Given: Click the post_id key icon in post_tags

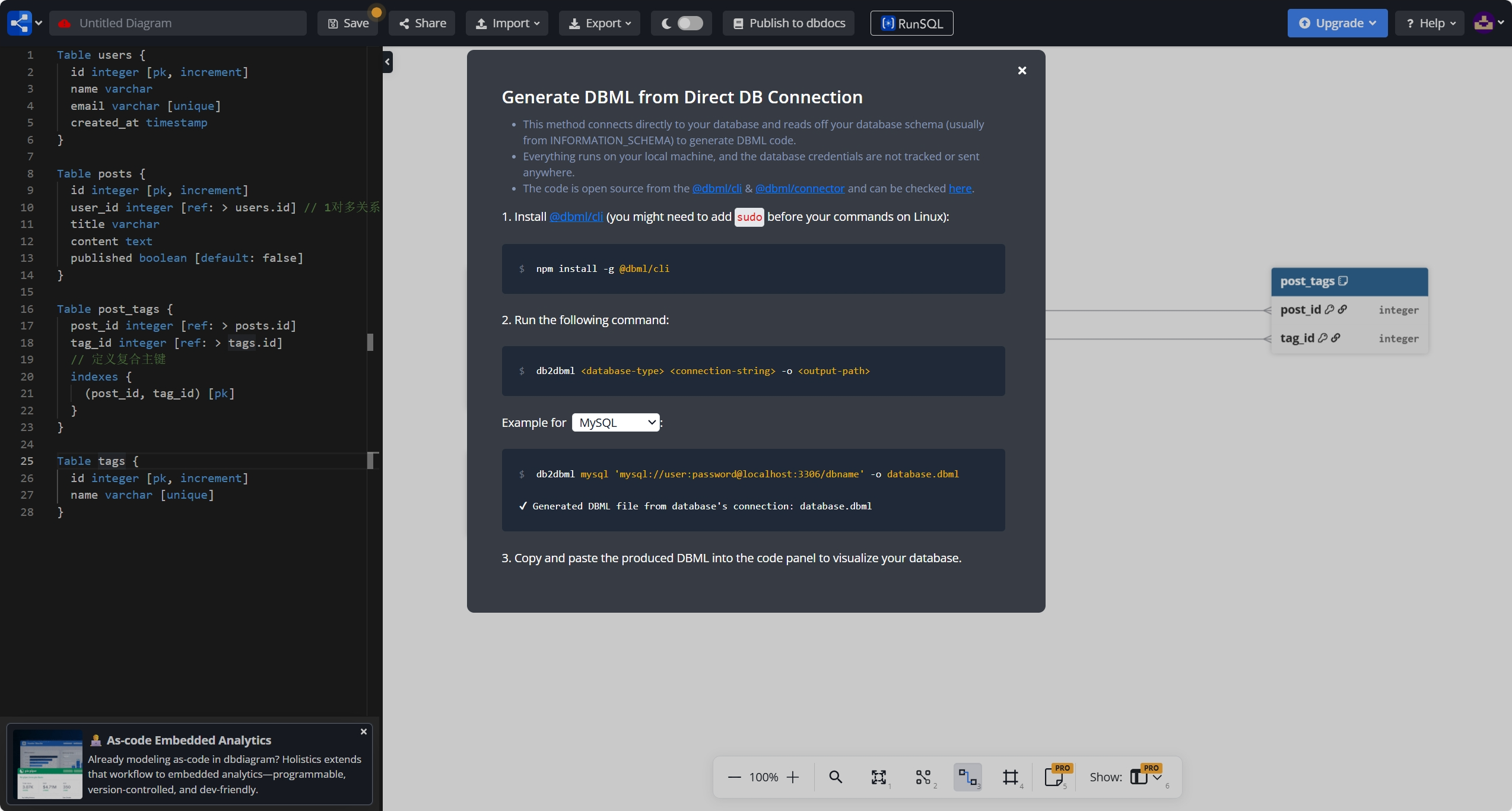Looking at the screenshot, I should [1329, 309].
